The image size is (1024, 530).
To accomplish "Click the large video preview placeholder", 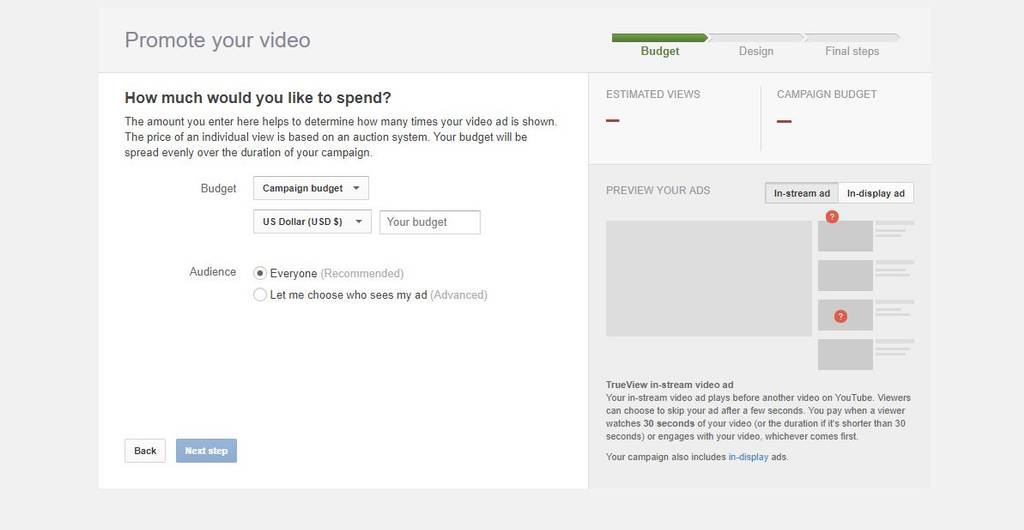I will point(709,278).
